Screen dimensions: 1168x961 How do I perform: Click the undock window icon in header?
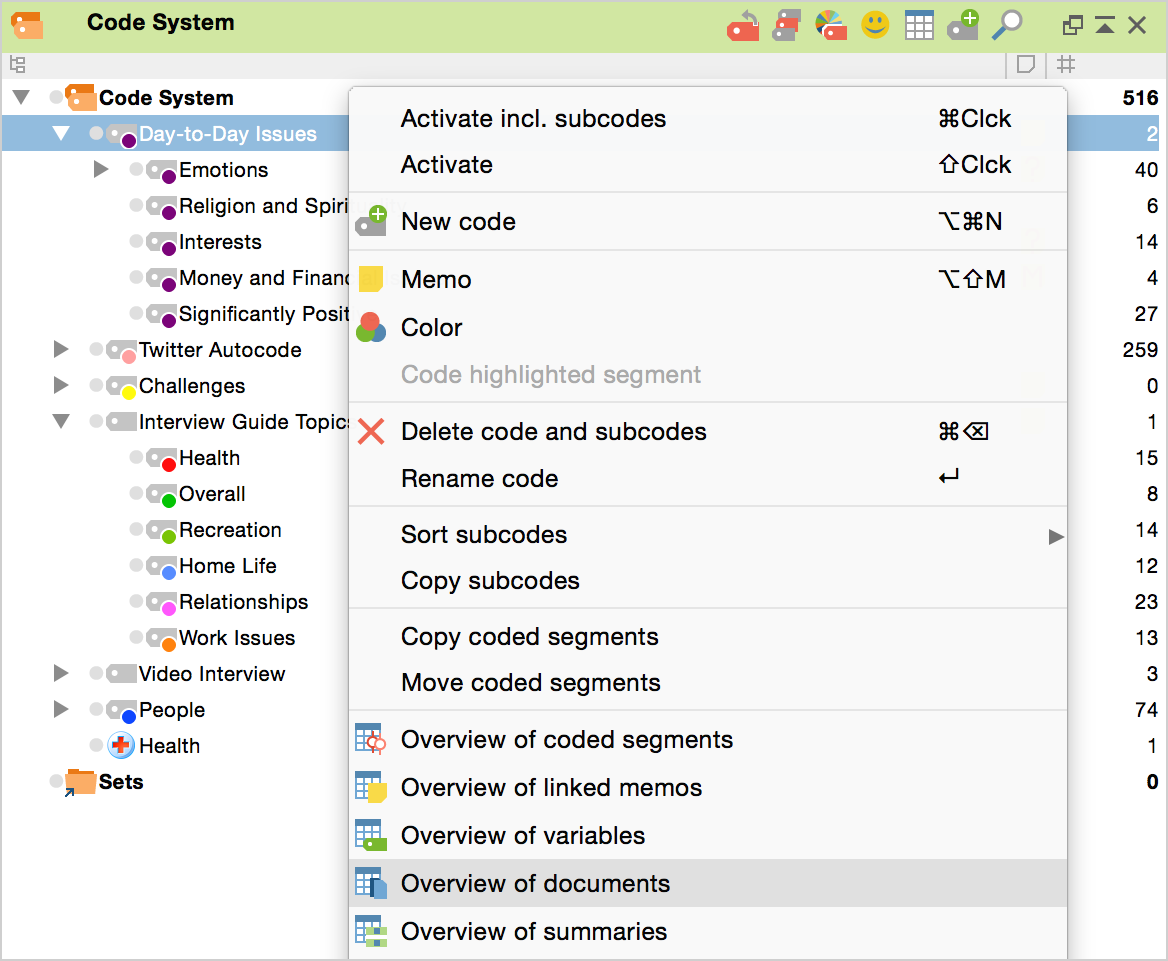1073,26
